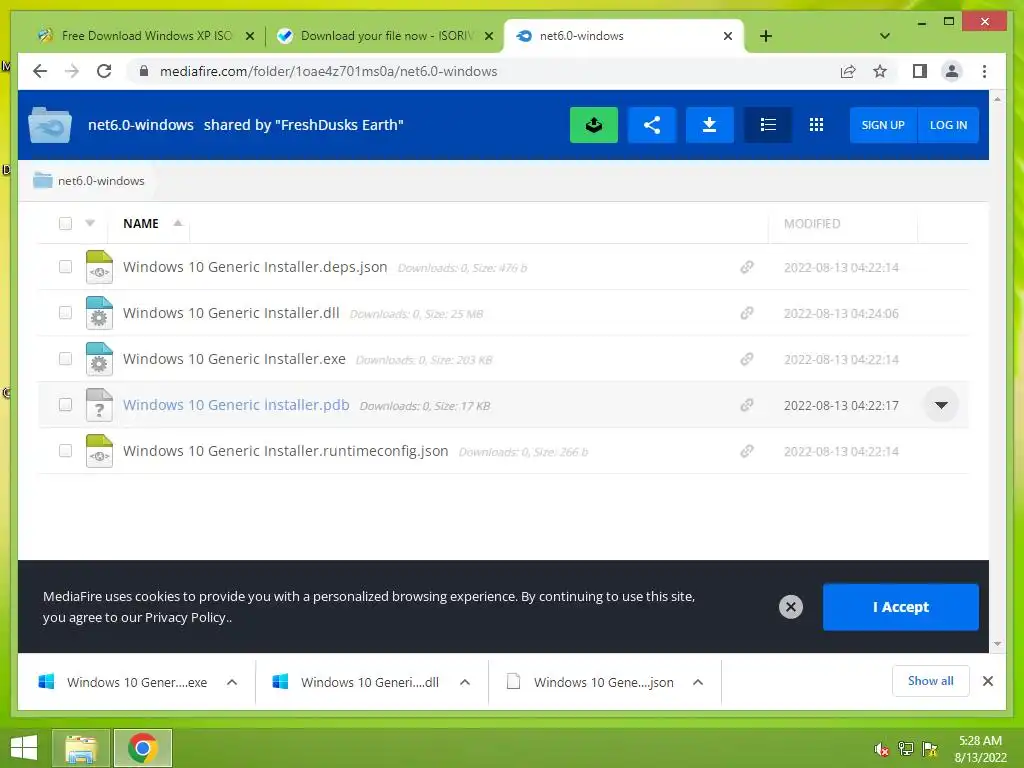
Task: Open the Chrome side panel
Action: [x=920, y=71]
